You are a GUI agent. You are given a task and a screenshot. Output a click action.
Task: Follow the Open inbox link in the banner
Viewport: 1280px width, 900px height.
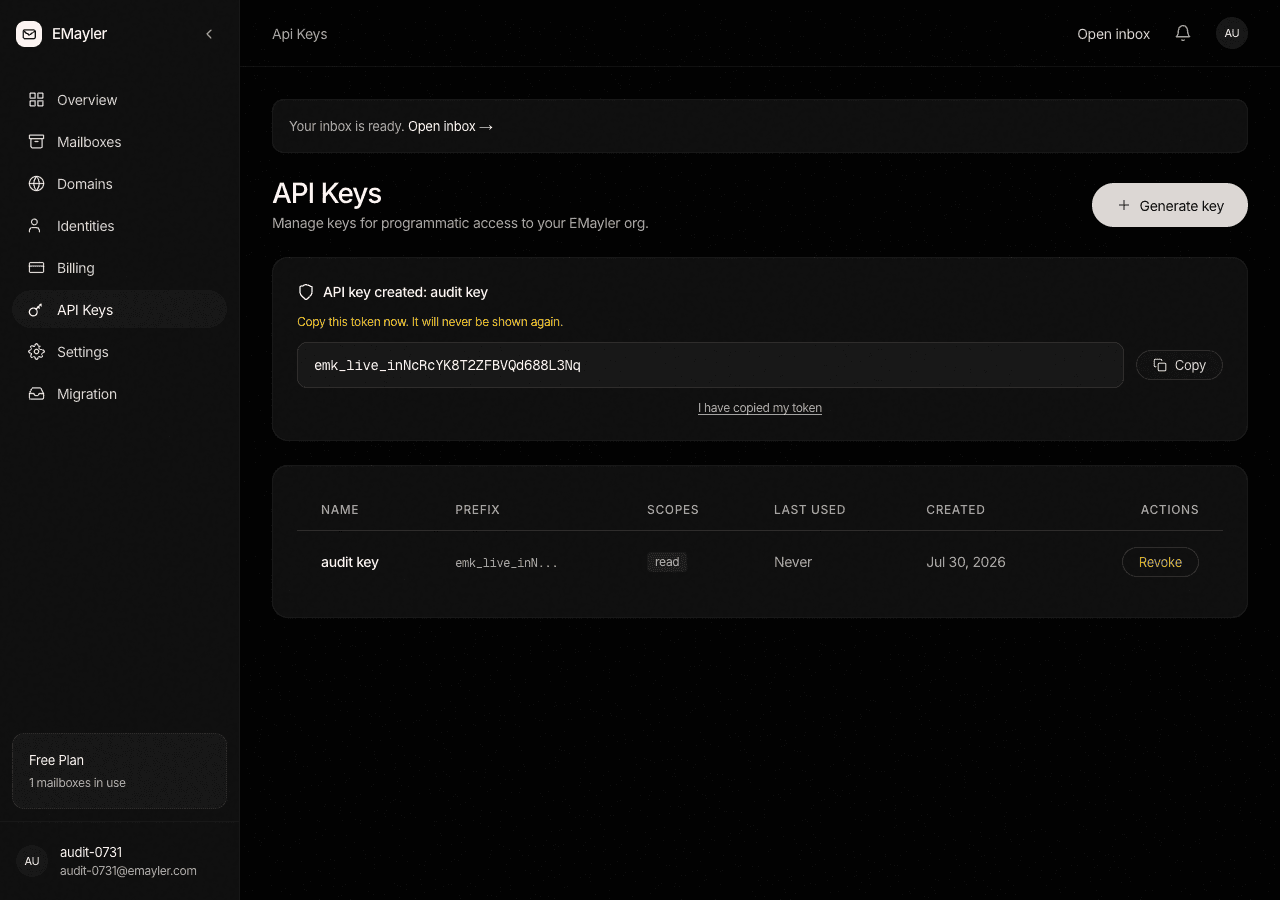(x=451, y=126)
